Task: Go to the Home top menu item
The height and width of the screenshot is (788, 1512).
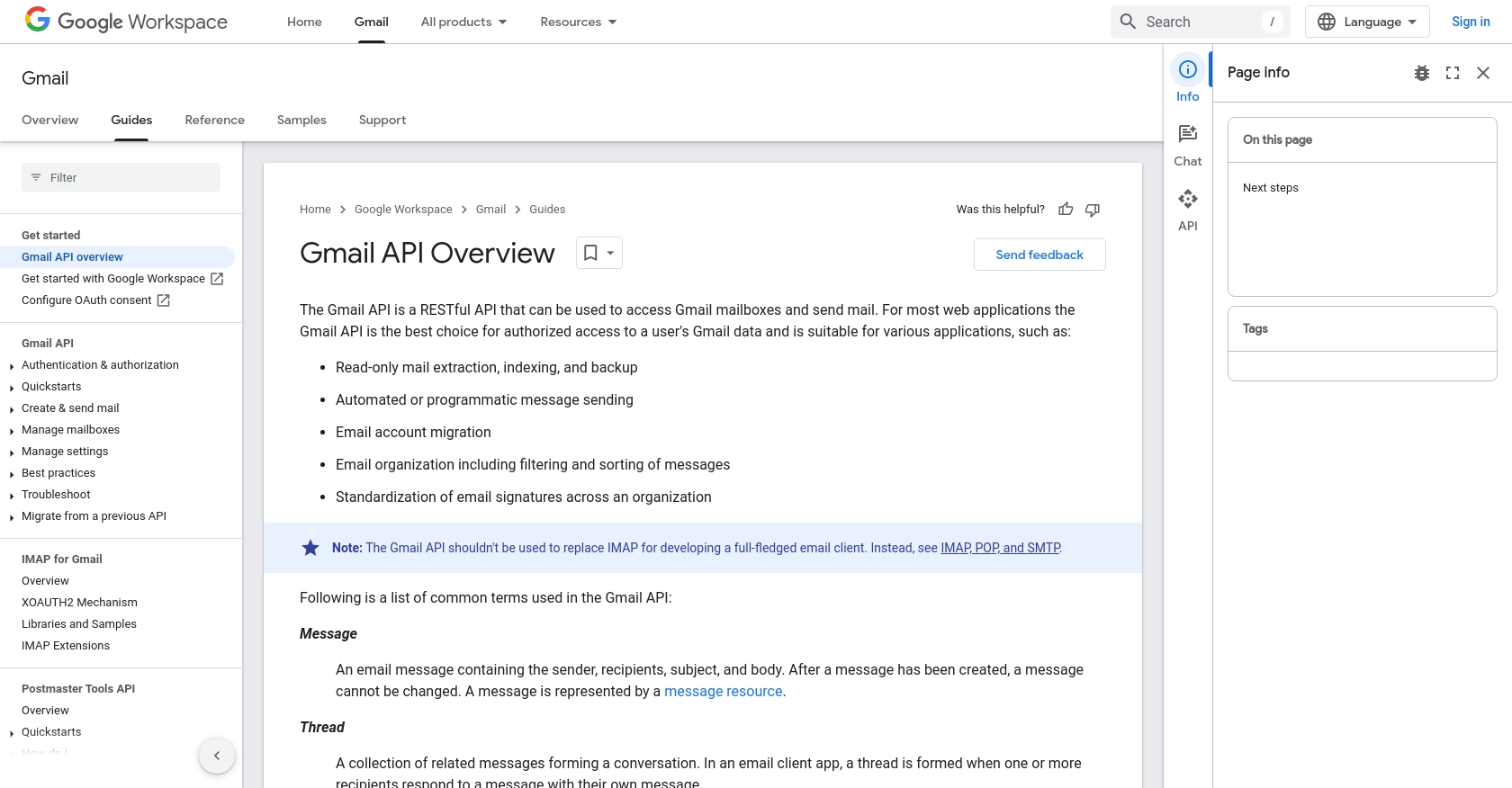Action: pos(304,22)
